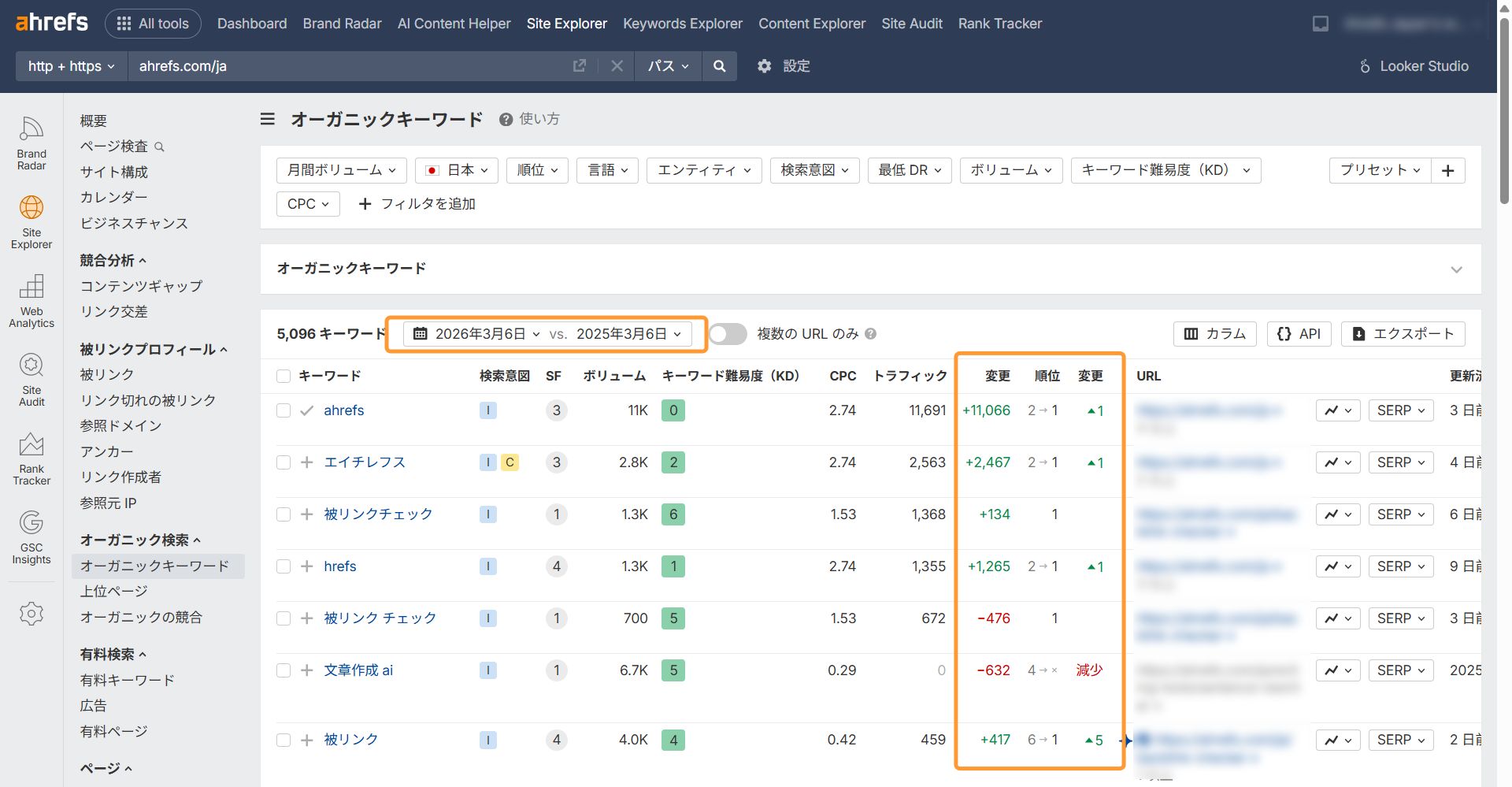Open the http + https protocol dropdown
The width and height of the screenshot is (1512, 787).
tap(70, 66)
